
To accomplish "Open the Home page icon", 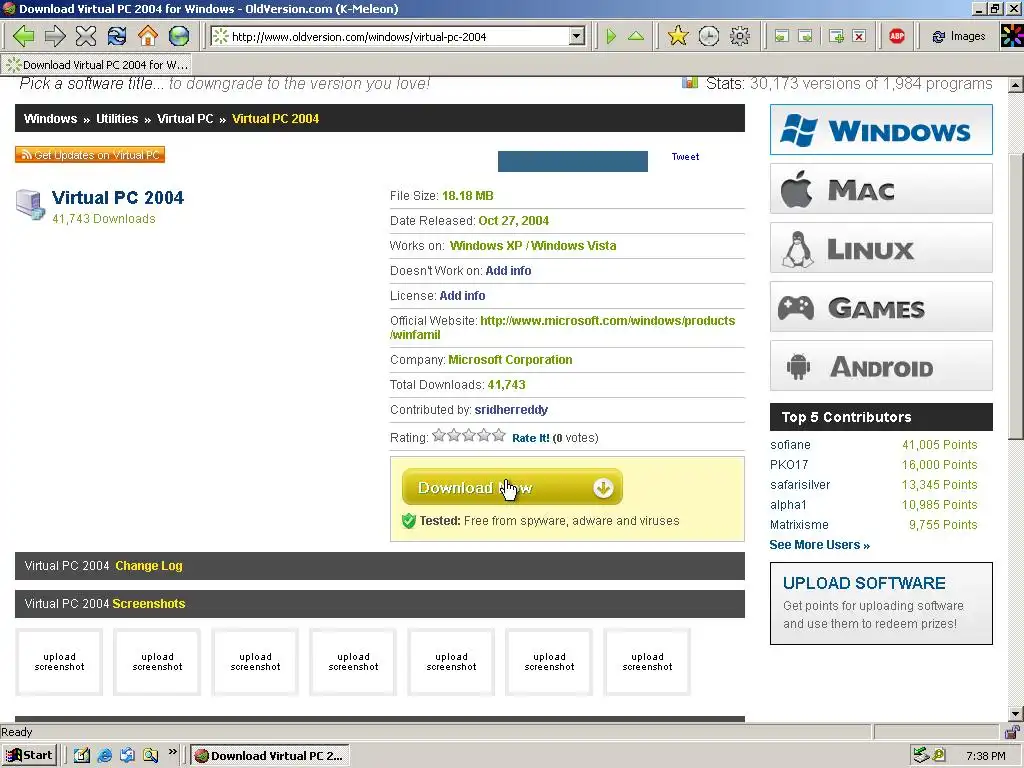I will [148, 36].
